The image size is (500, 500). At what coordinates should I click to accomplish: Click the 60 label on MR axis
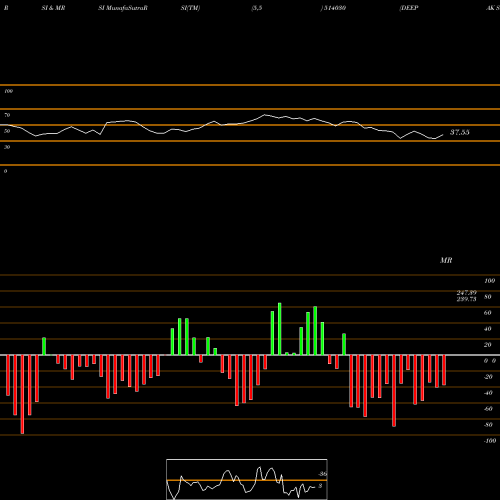(487, 313)
